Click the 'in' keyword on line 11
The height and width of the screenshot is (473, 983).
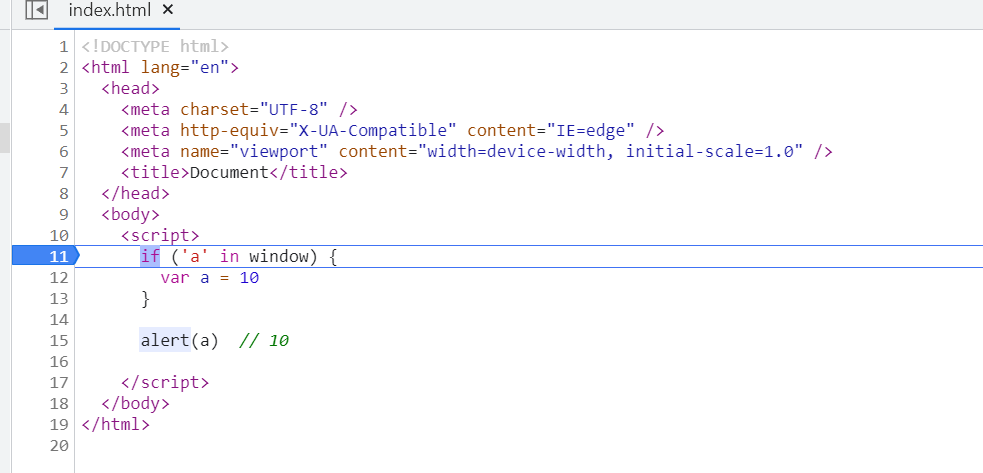click(x=229, y=257)
